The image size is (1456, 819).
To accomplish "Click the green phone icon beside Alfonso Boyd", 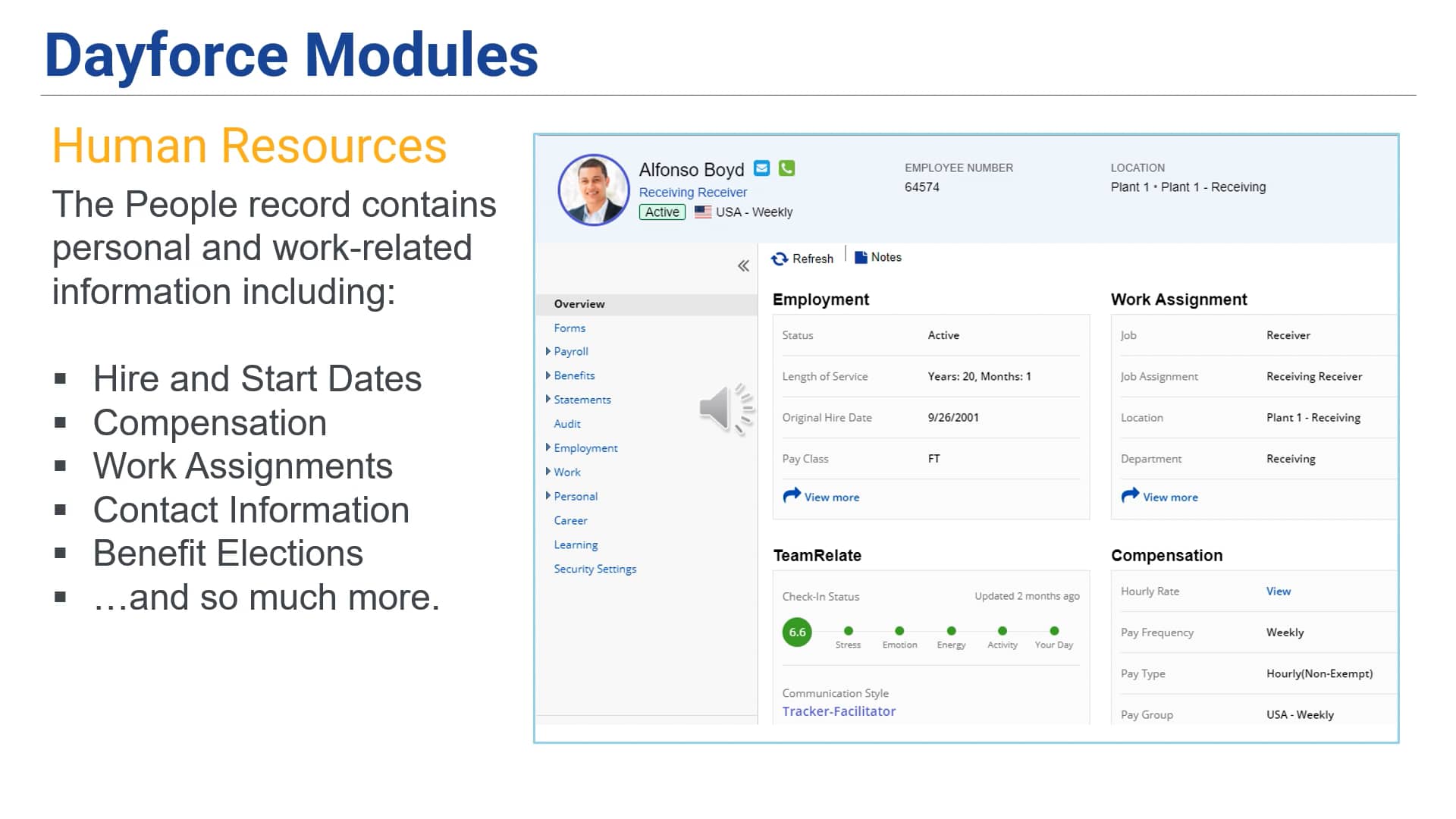I will click(786, 168).
